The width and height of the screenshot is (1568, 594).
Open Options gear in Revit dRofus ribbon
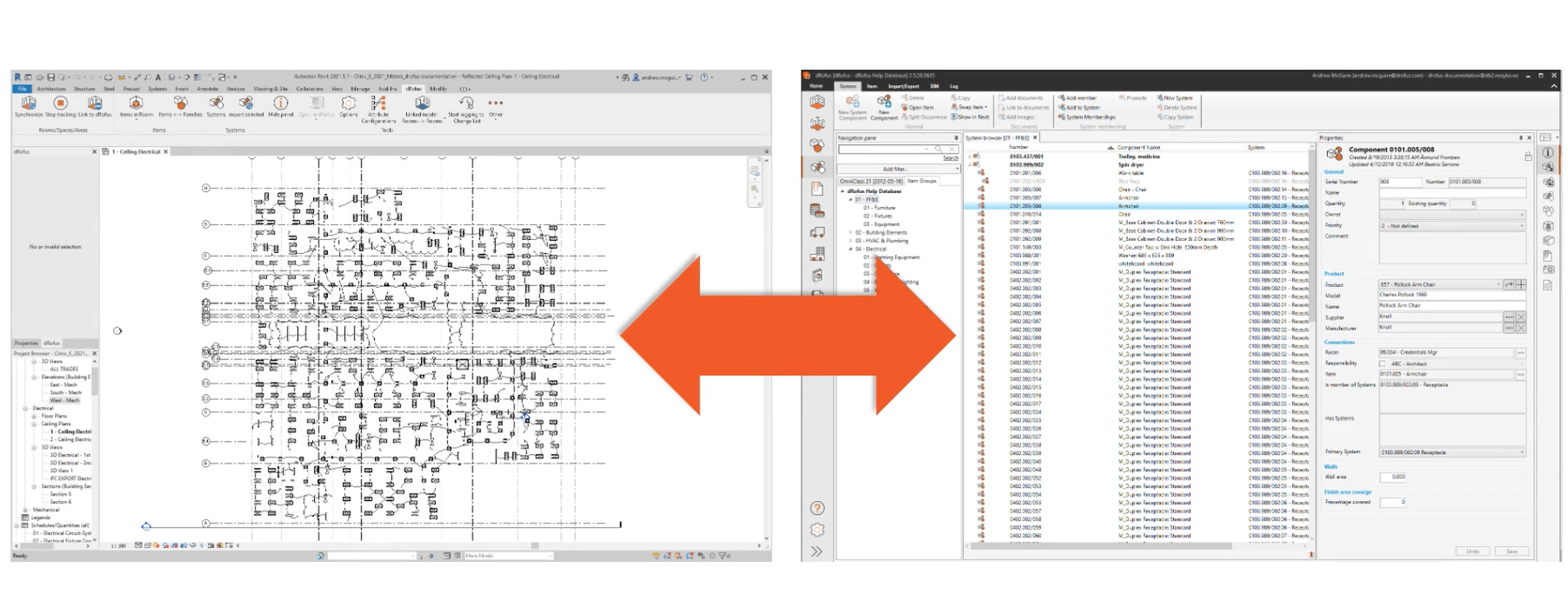(349, 103)
